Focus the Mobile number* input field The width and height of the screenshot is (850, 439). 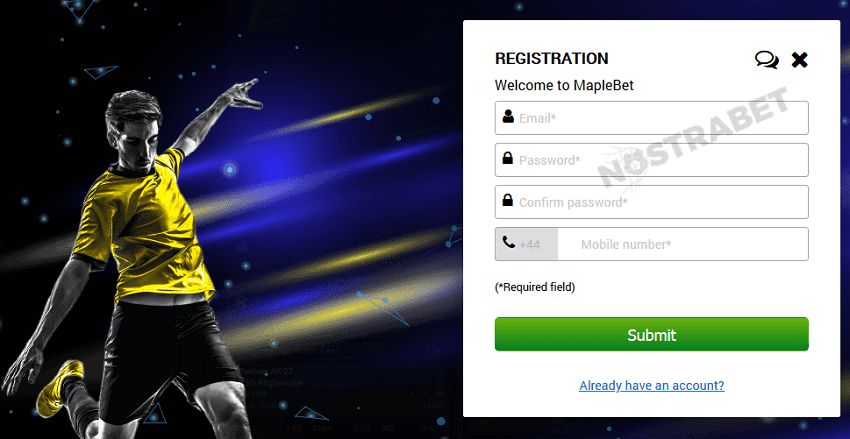click(683, 244)
